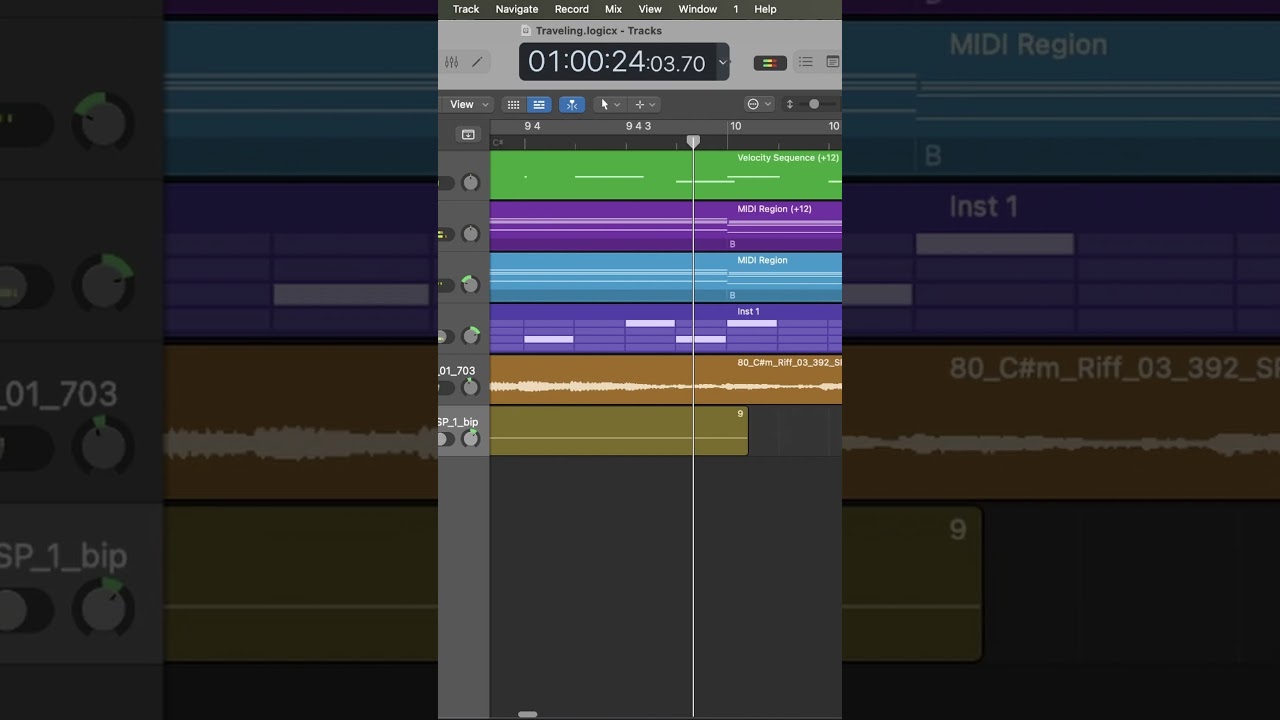The height and width of the screenshot is (720, 1280).
Task: Select the highlighted list view button
Action: 539,104
